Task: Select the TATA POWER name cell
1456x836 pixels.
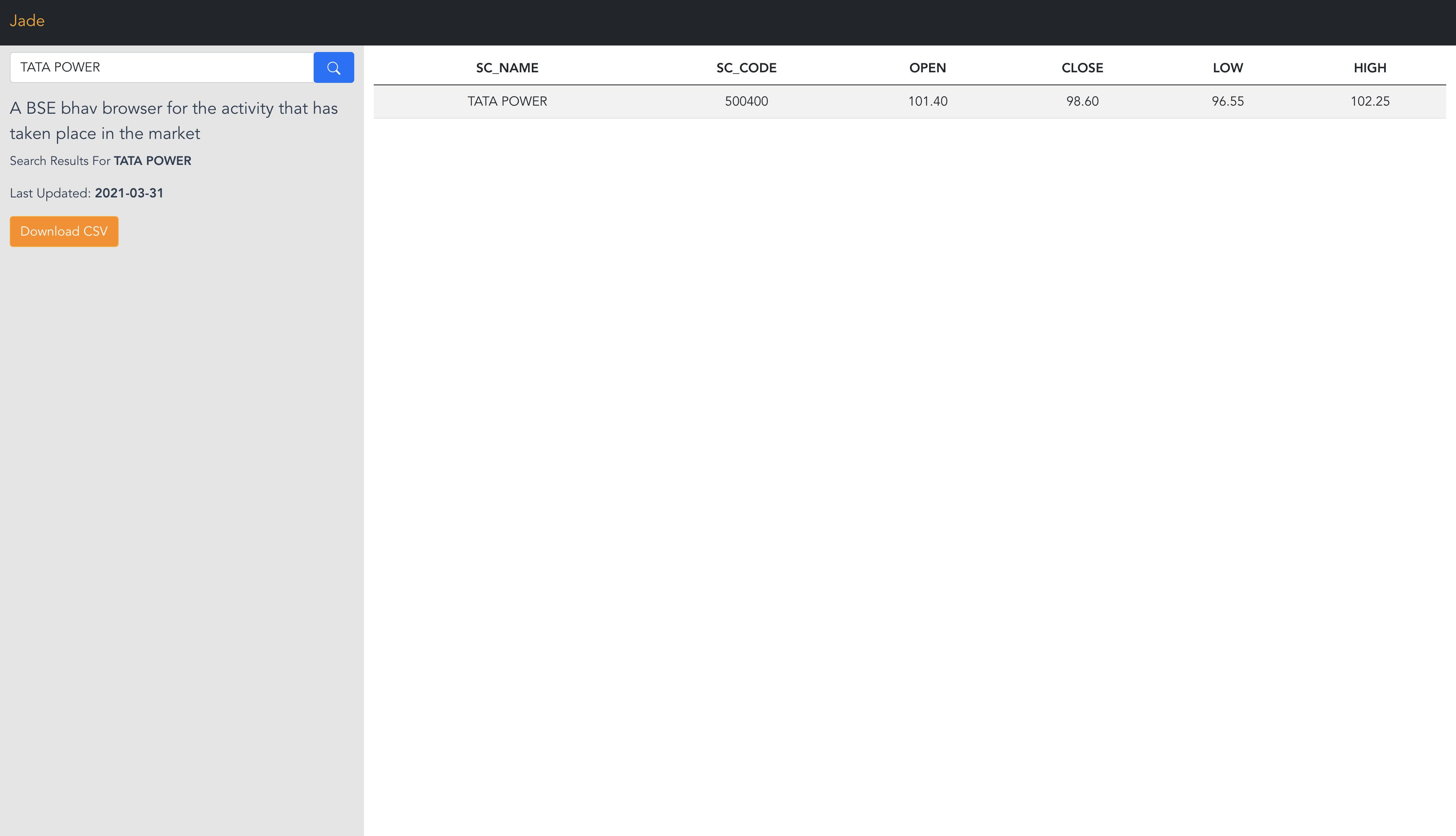Action: (x=507, y=102)
